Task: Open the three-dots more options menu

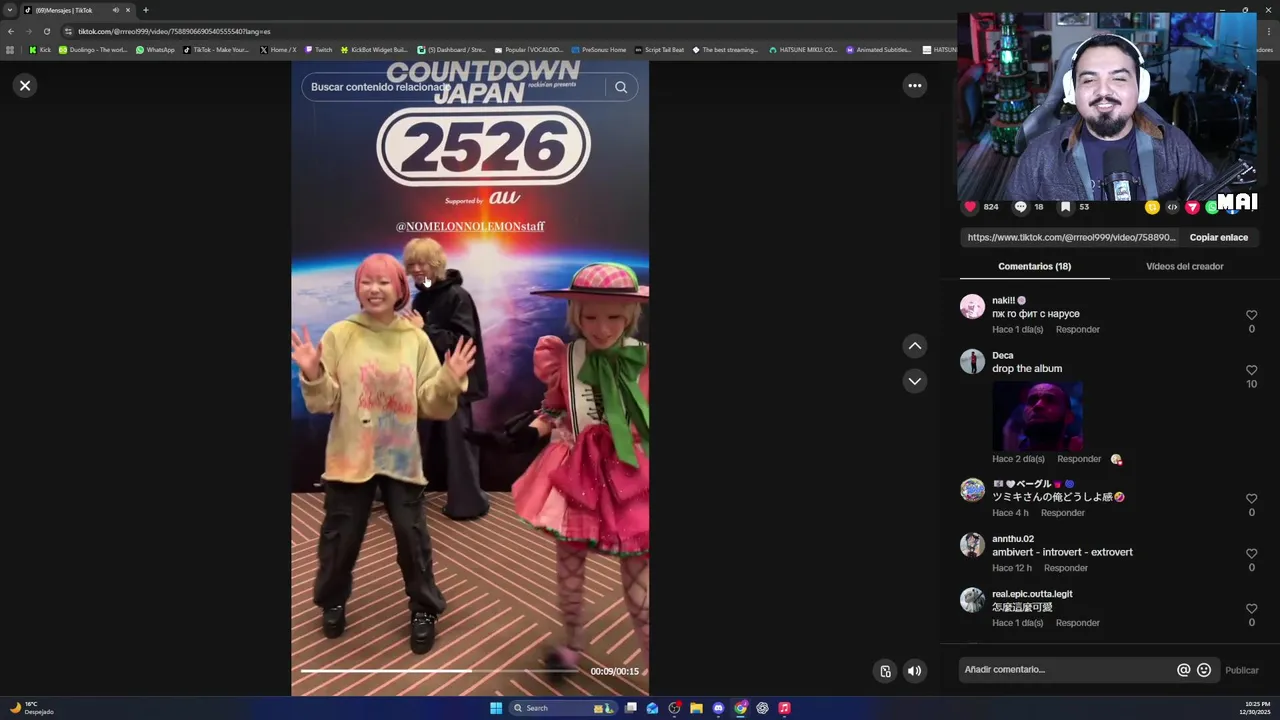Action: pos(914,85)
